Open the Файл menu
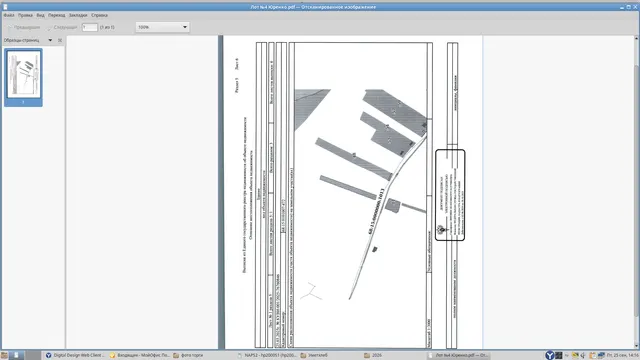 tap(9, 15)
